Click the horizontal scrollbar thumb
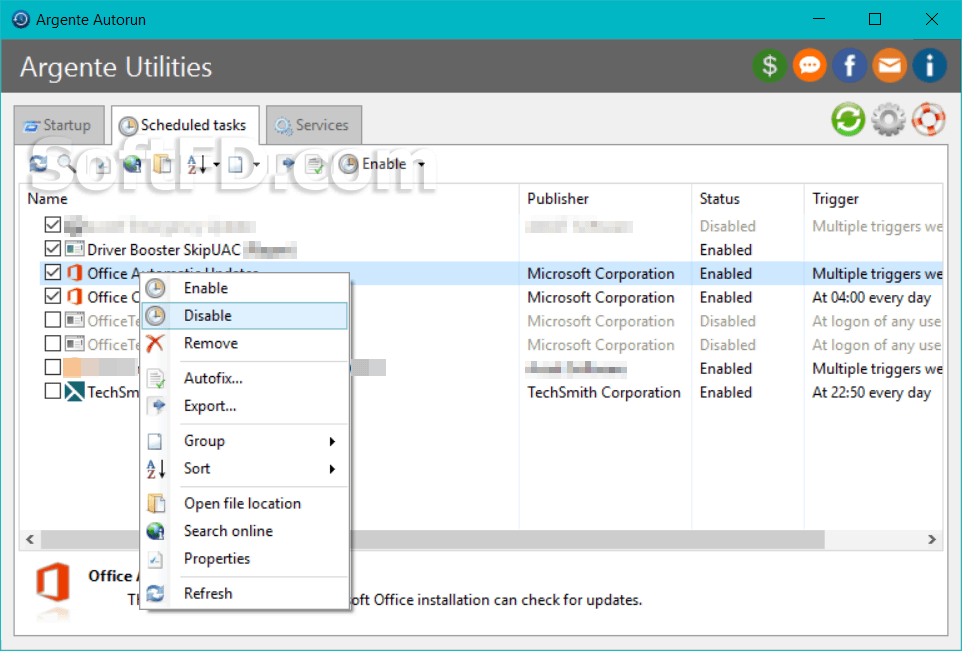Image resolution: width=962 pixels, height=651 pixels. [x=433, y=539]
